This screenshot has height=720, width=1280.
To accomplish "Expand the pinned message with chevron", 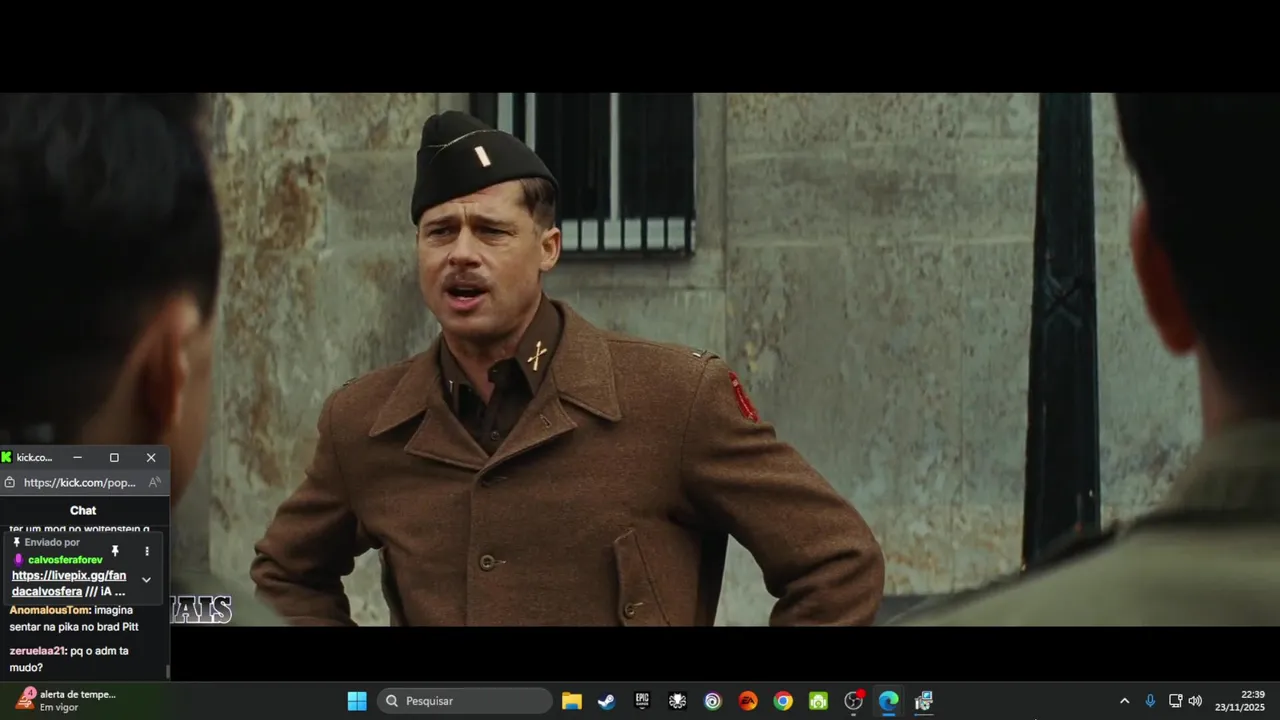I will point(147,580).
